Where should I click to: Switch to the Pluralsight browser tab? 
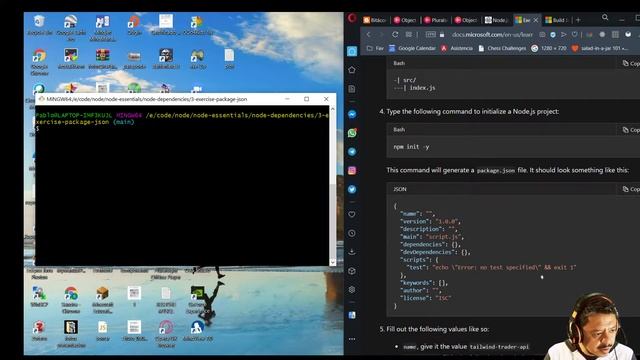tap(436, 20)
